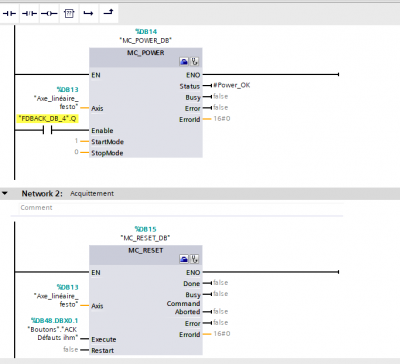Select MC_POWER ErrorId value 16#0
Image resolution: width=400 pixels, height=364 pixels.
(x=222, y=119)
